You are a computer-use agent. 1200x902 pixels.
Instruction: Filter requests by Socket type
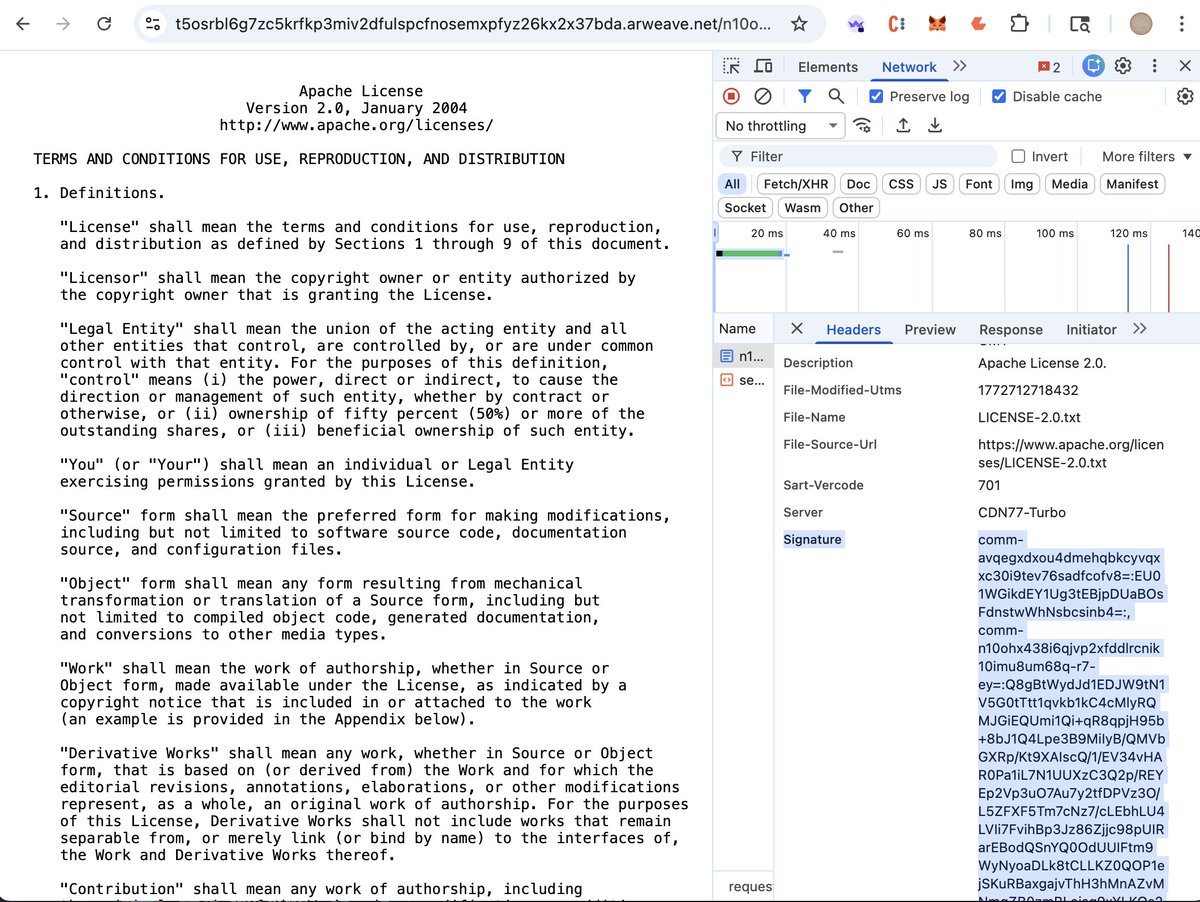745,208
